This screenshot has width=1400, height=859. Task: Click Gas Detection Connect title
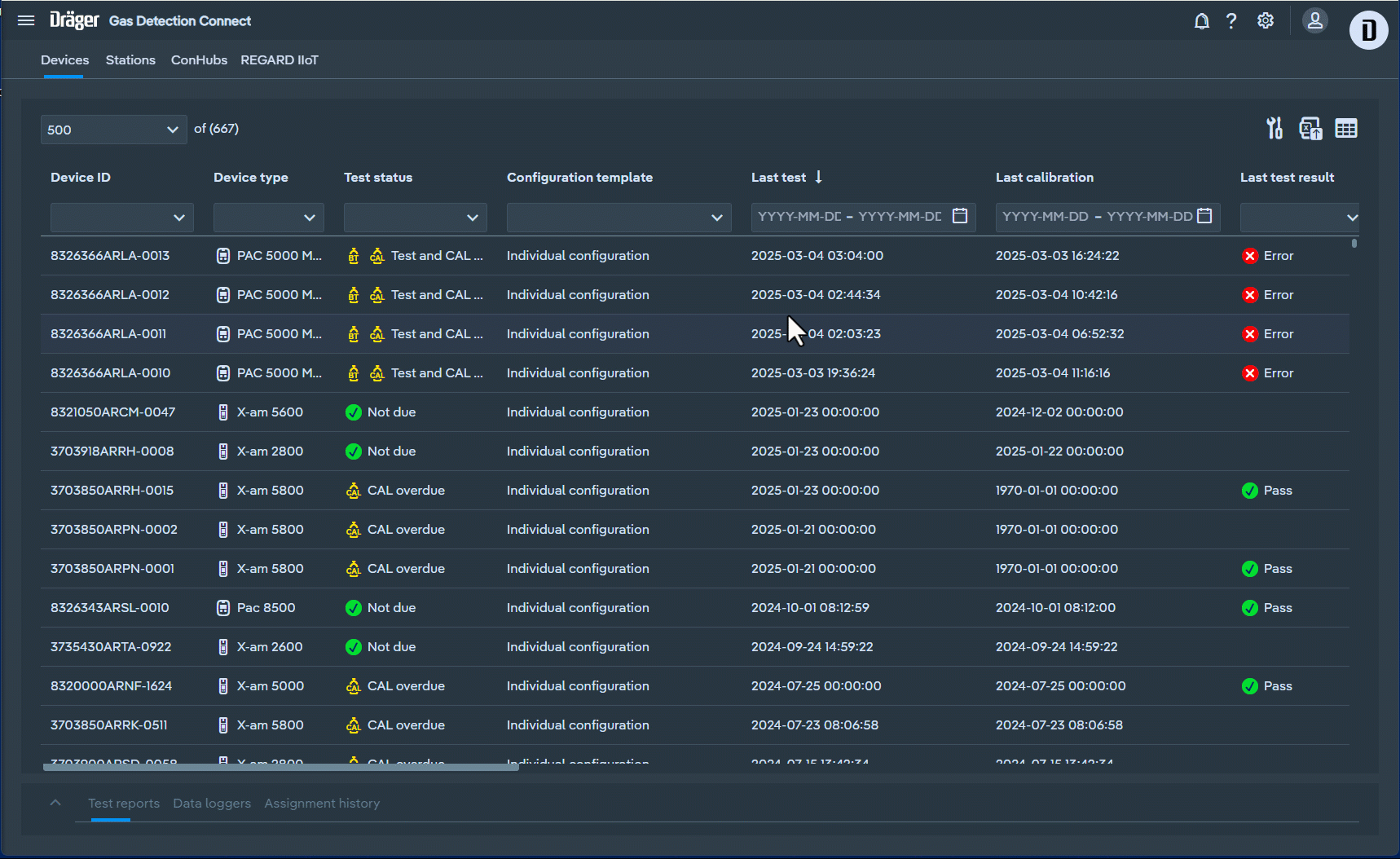180,21
